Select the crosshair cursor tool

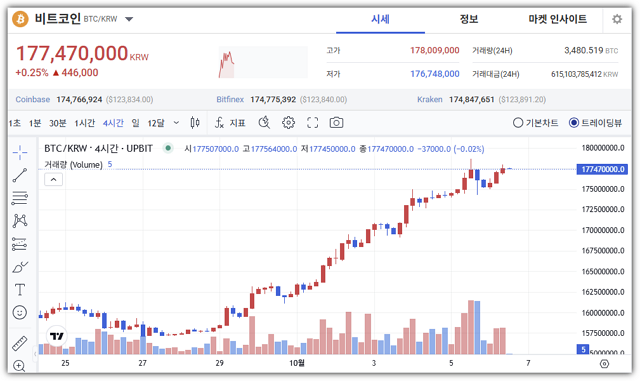20,152
